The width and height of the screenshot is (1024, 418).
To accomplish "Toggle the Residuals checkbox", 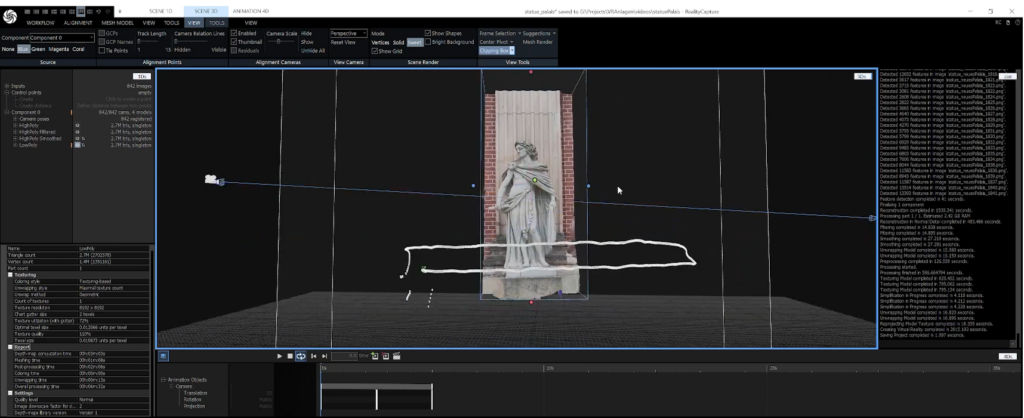I will [x=234, y=50].
